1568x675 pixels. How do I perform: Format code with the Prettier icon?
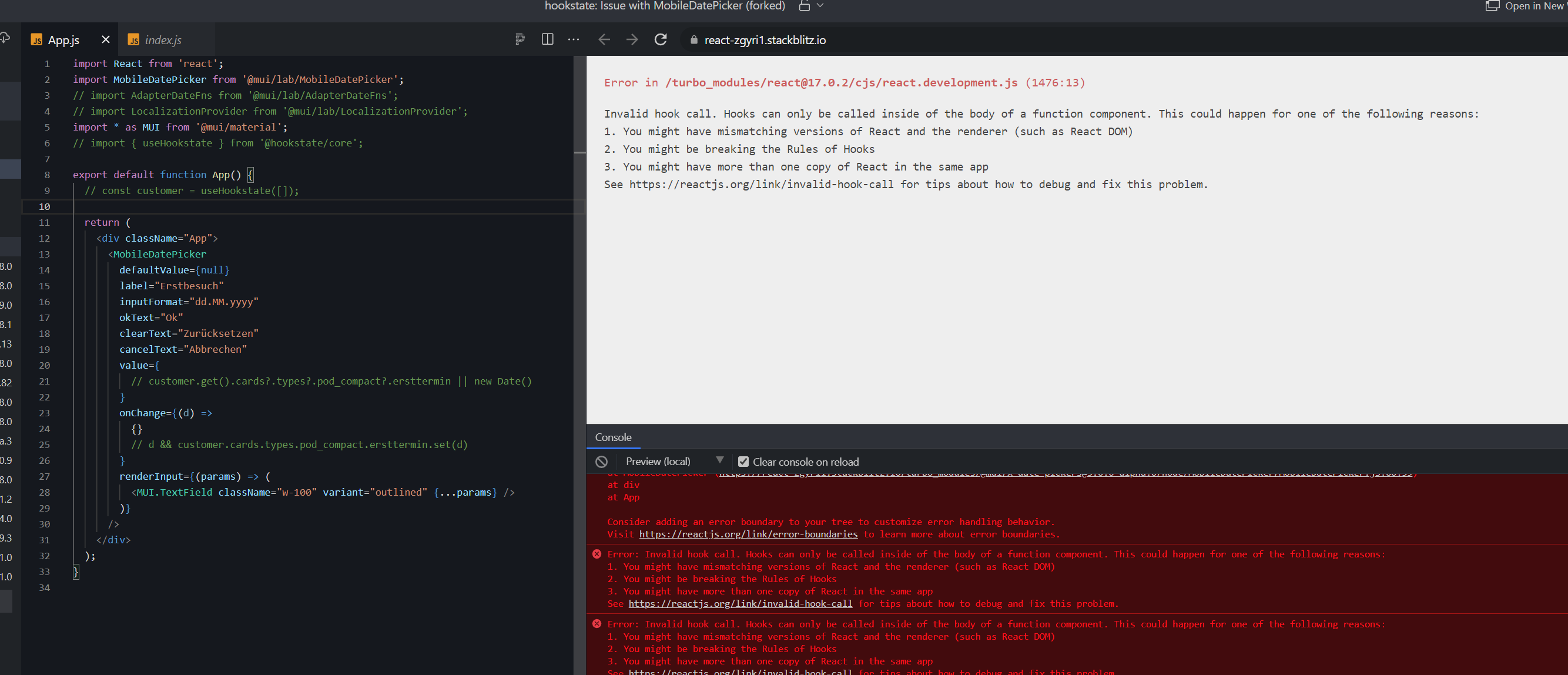pyautogui.click(x=519, y=39)
